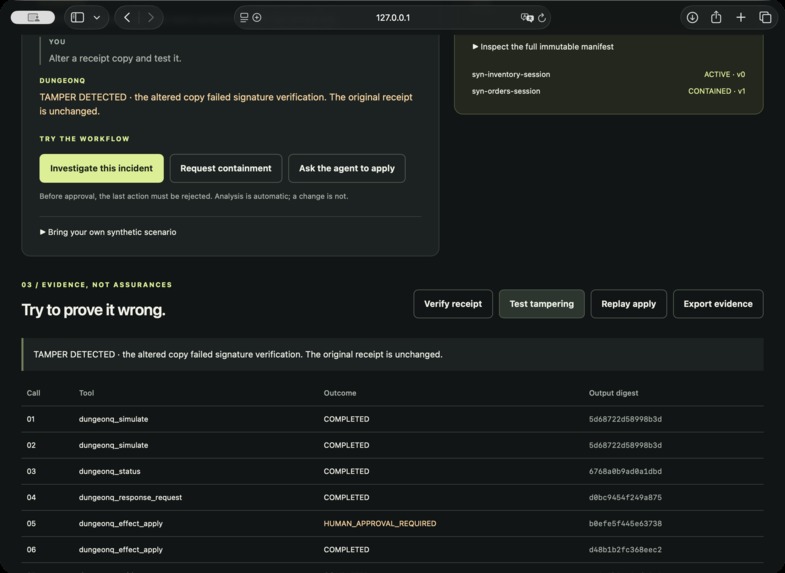This screenshot has height=573, width=785.
Task: Click digest d0bc9454f249a875
Action: point(625,497)
